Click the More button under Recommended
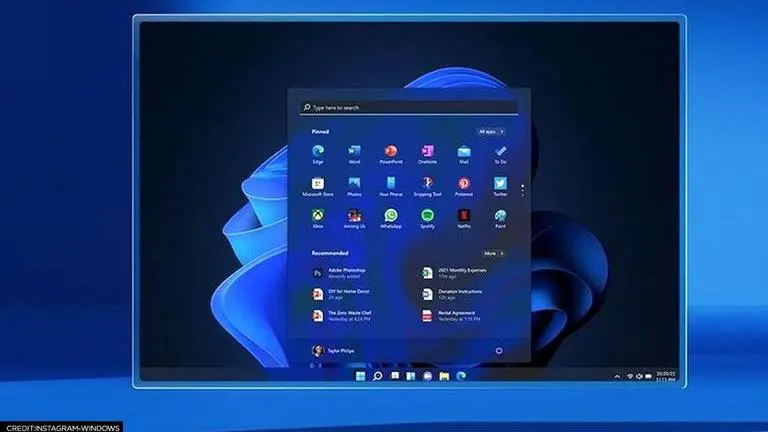The width and height of the screenshot is (768, 432). point(493,253)
